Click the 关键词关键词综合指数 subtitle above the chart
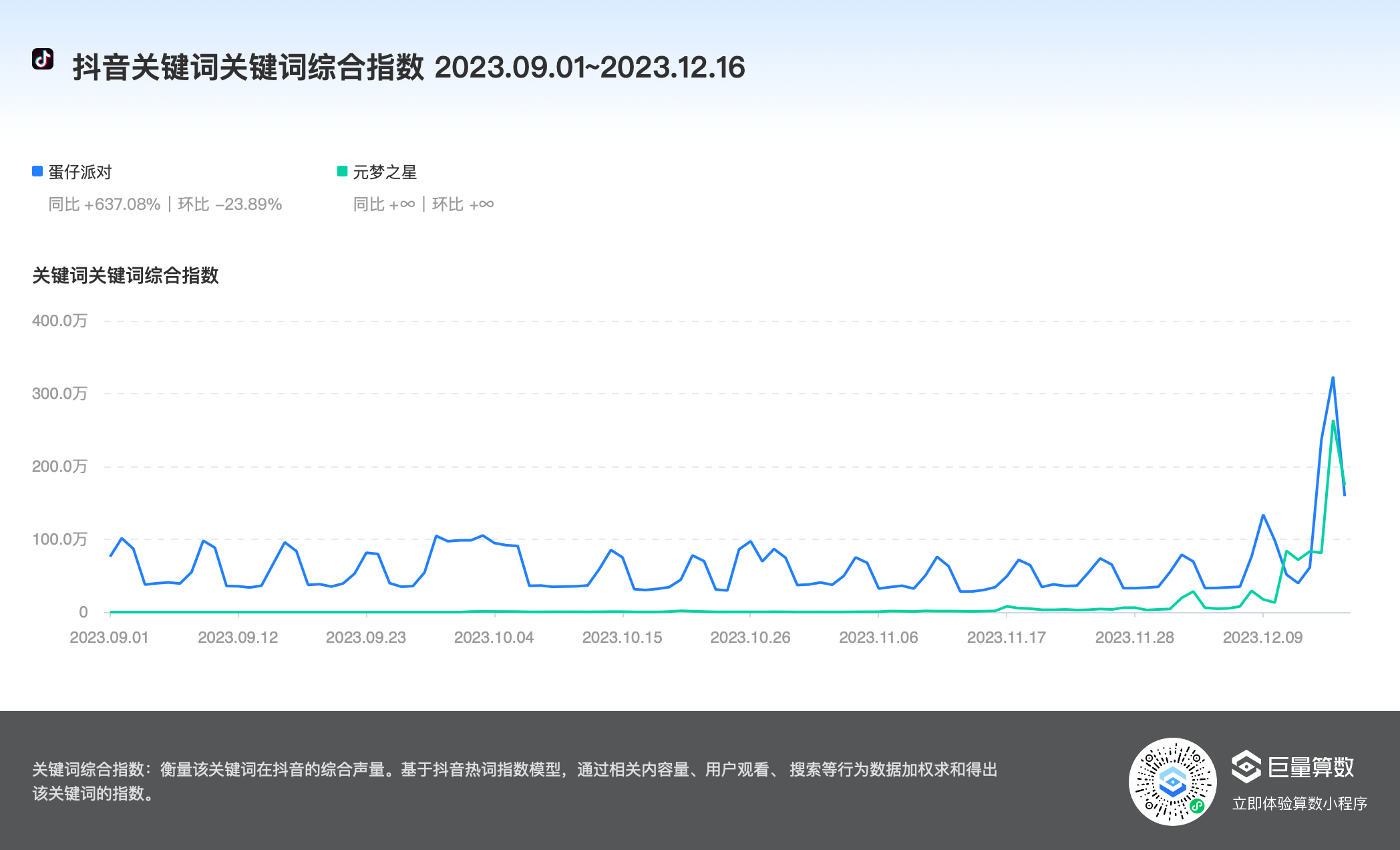Screen dimensions: 1400x850 [126, 275]
